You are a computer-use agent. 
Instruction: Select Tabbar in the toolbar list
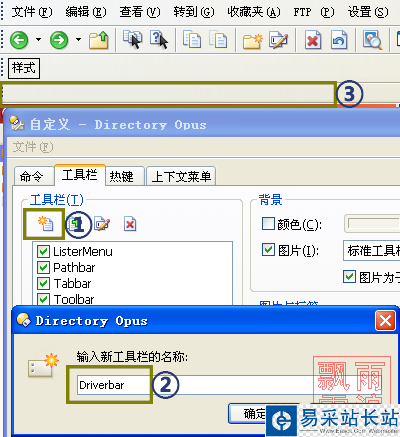72,284
